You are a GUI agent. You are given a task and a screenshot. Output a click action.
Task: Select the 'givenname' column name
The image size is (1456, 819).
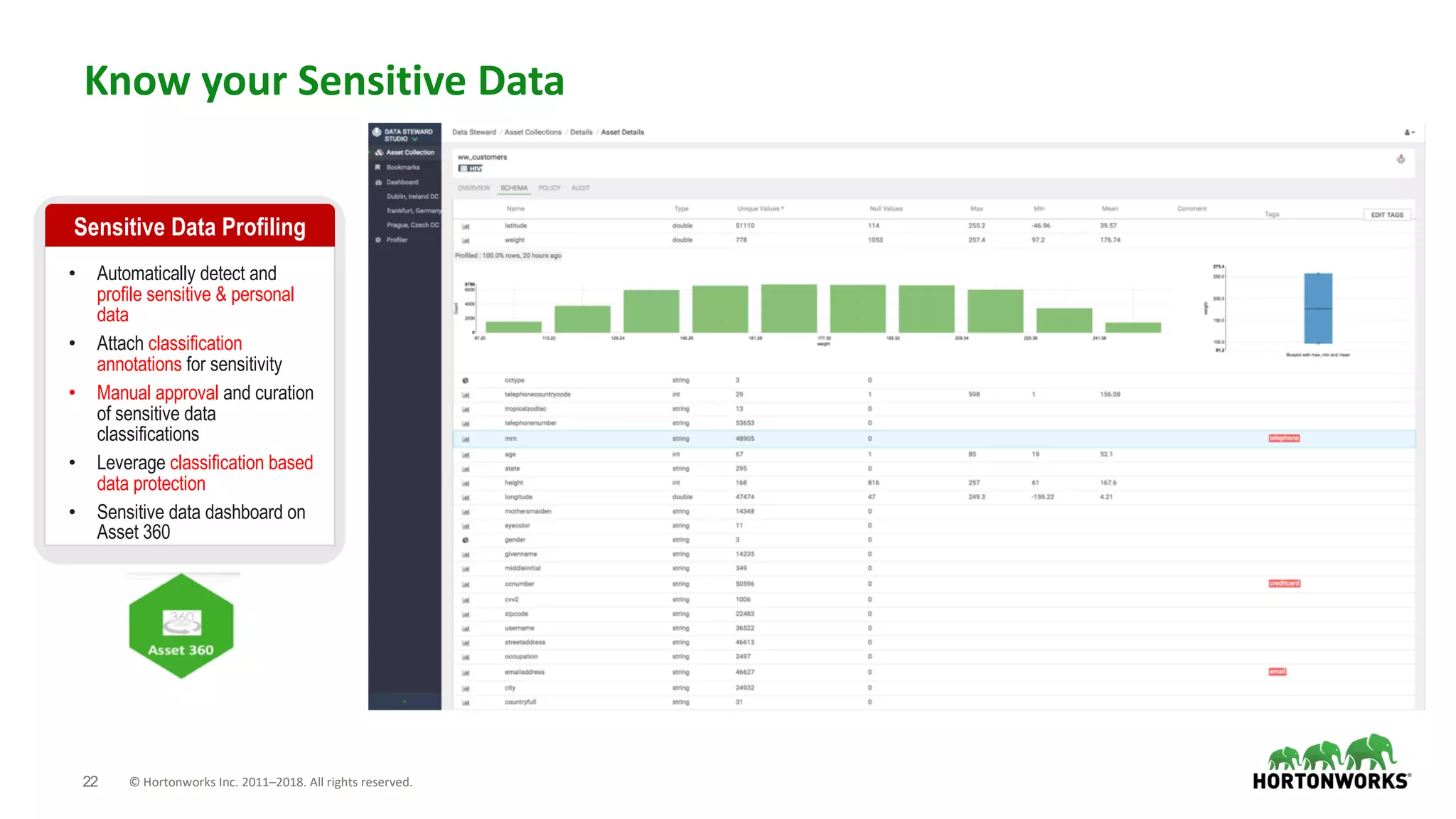click(x=520, y=554)
